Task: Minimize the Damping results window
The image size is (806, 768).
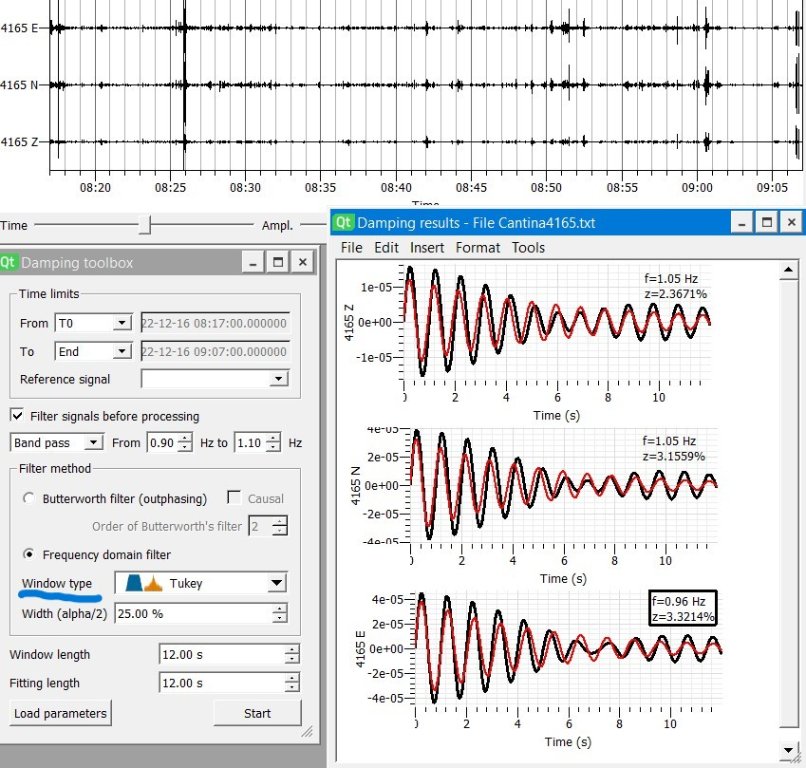Action: coord(740,223)
